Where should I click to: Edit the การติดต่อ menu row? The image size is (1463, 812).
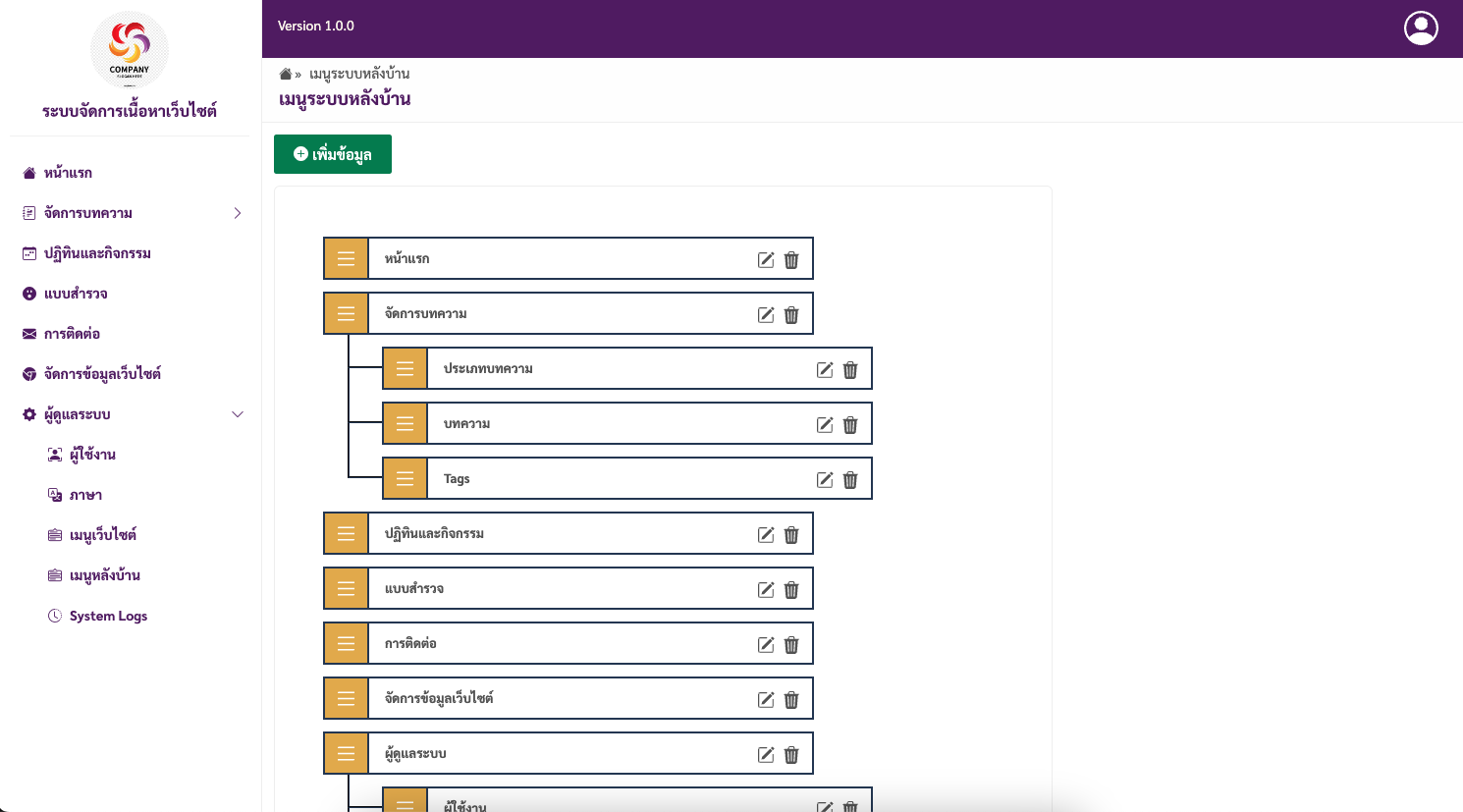(766, 644)
